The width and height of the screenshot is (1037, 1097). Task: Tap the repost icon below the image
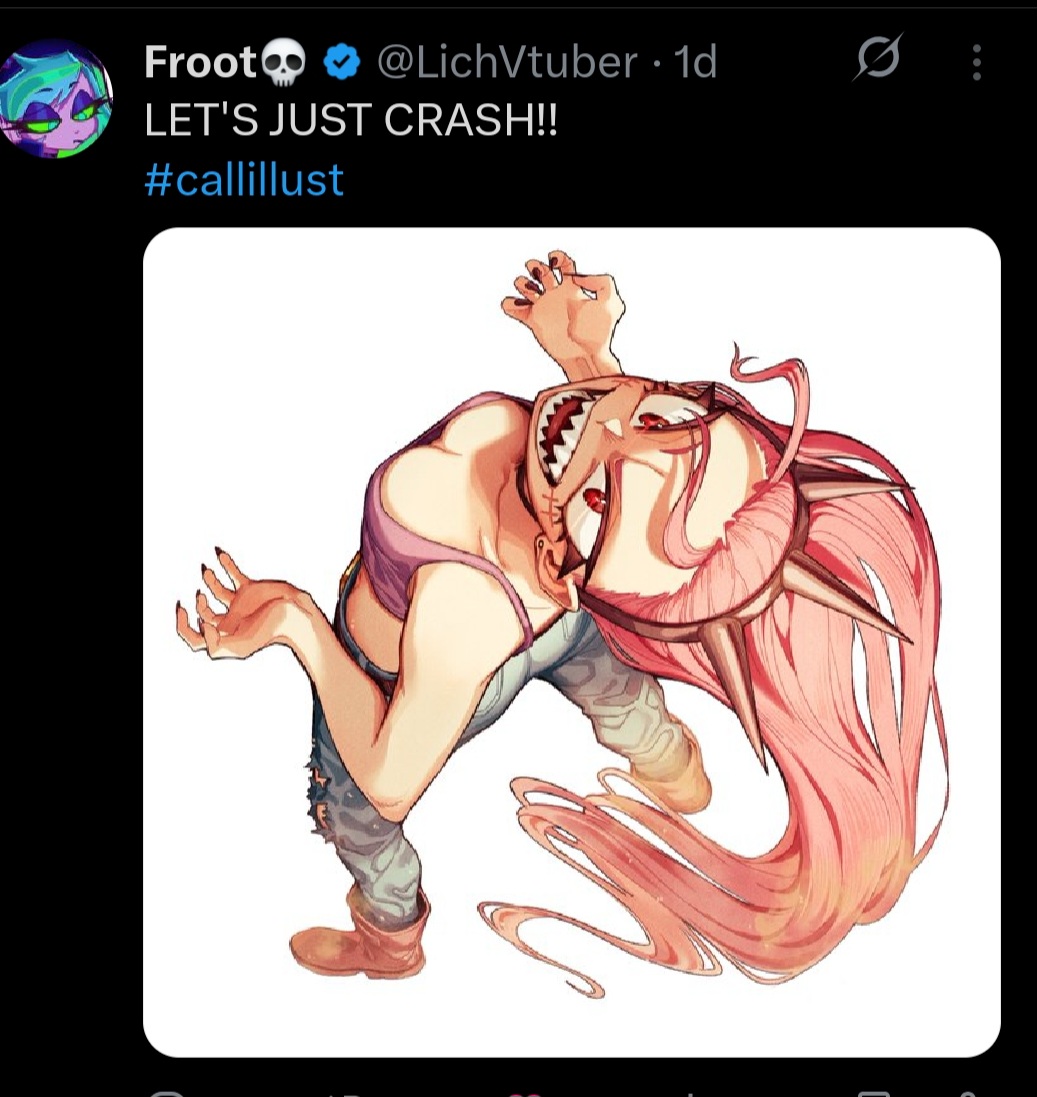pyautogui.click(x=346, y=1093)
